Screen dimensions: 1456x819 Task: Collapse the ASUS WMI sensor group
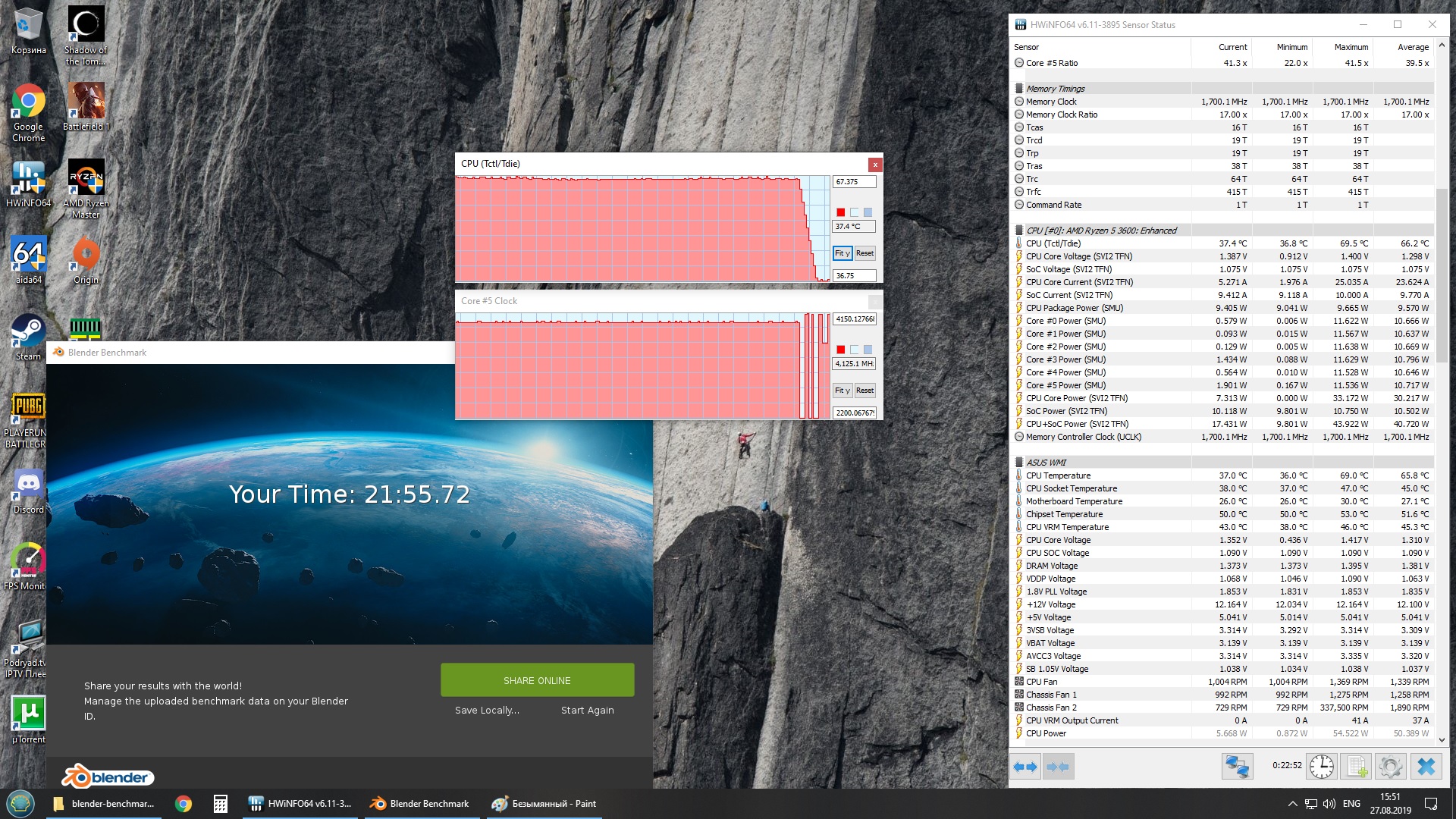(x=1019, y=463)
